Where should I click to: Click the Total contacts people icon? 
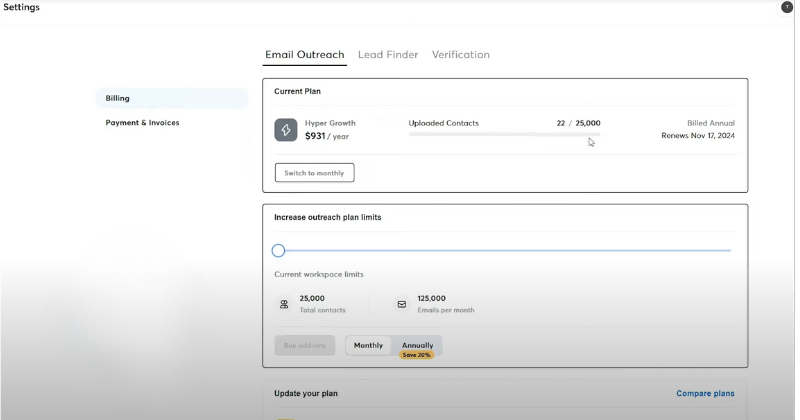tap(284, 304)
